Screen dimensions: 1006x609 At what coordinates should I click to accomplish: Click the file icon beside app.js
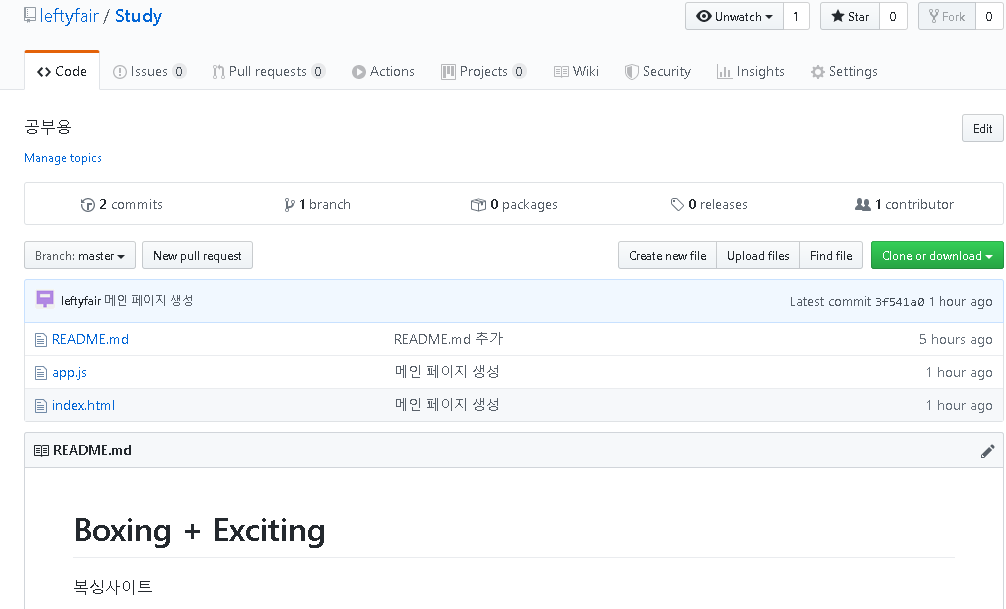40,373
